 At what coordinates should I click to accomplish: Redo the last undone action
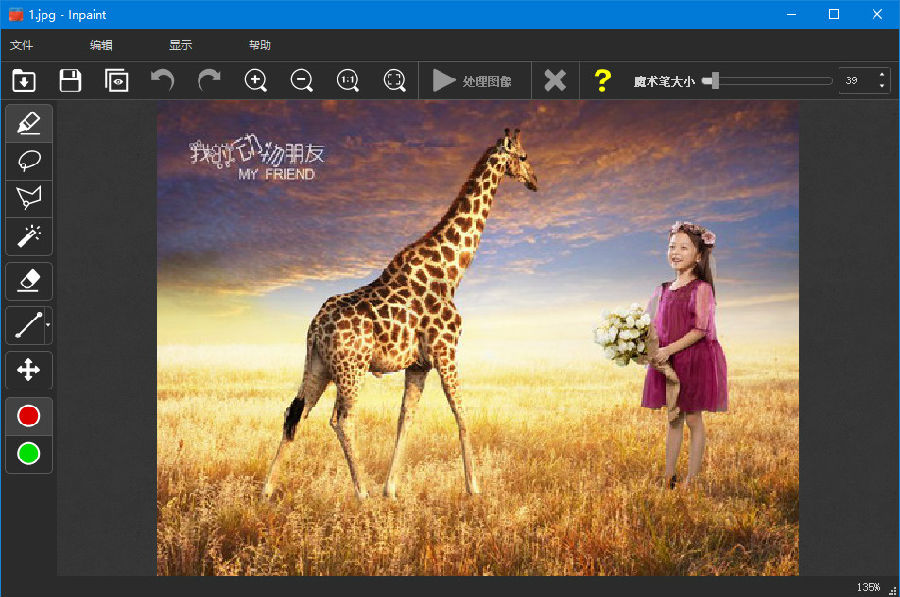pyautogui.click(x=209, y=80)
